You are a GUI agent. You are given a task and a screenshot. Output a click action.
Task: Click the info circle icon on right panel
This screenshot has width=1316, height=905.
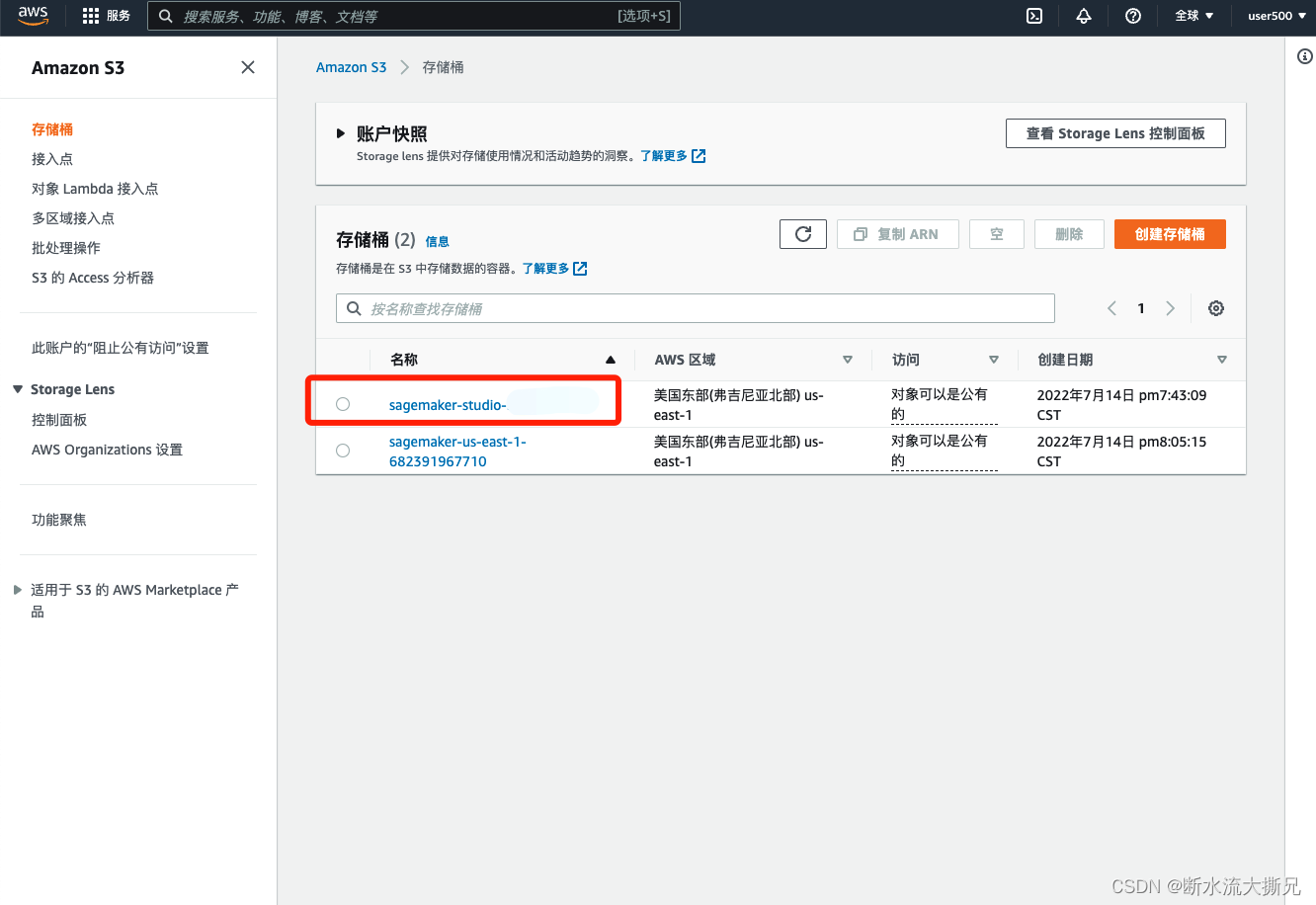click(1304, 56)
